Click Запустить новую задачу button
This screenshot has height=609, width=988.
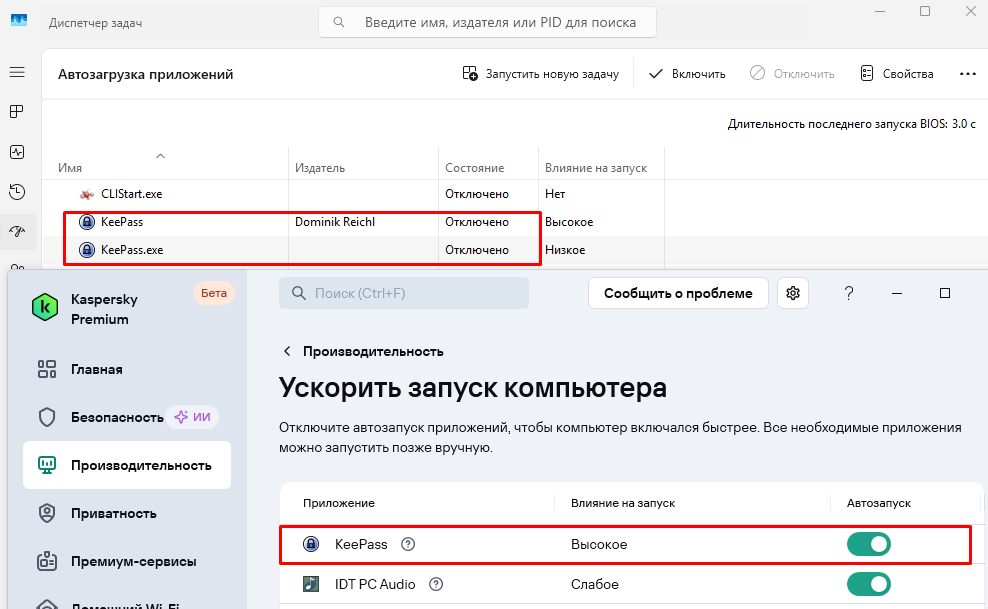tap(541, 74)
